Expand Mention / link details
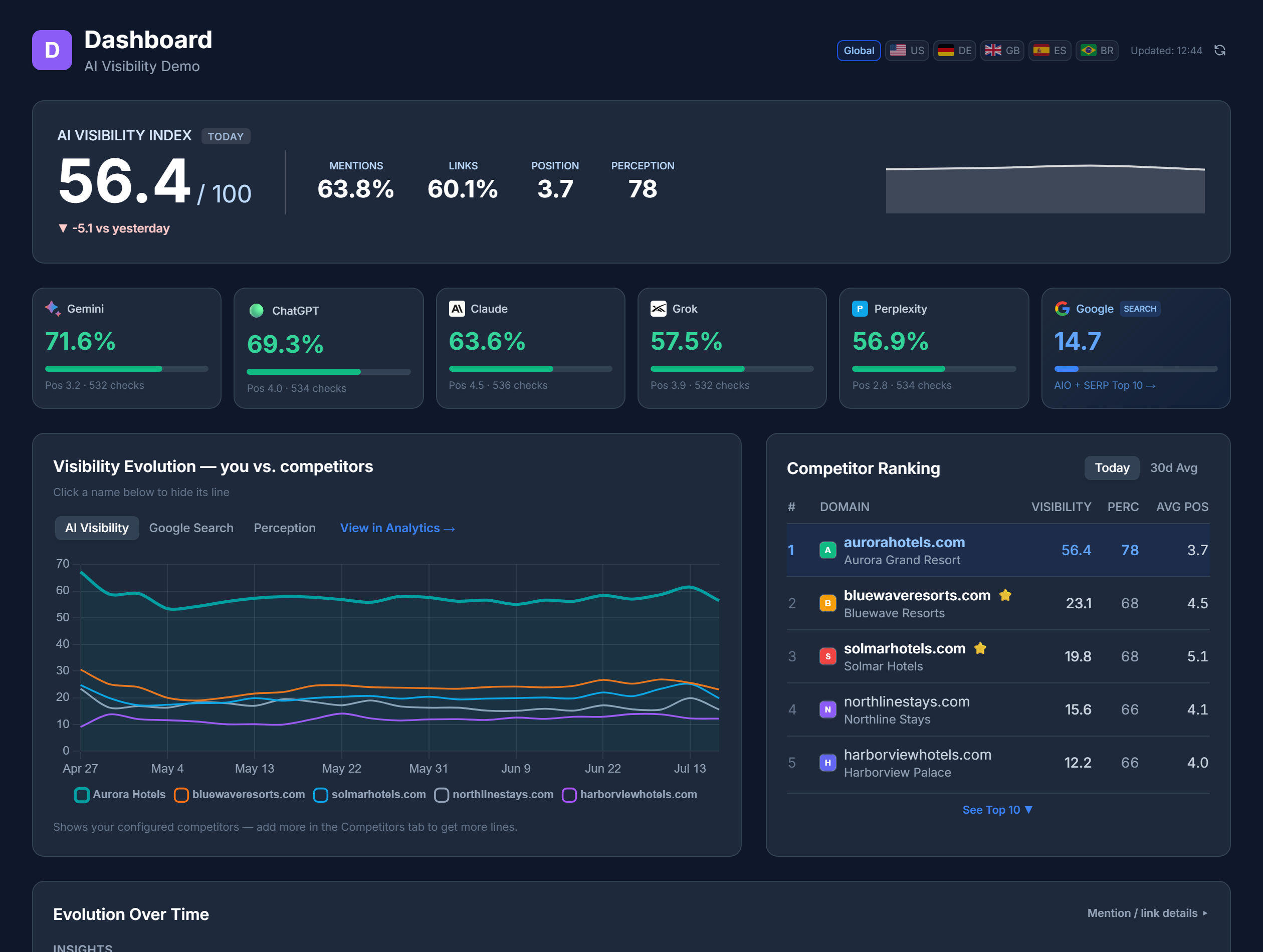 1147,913
